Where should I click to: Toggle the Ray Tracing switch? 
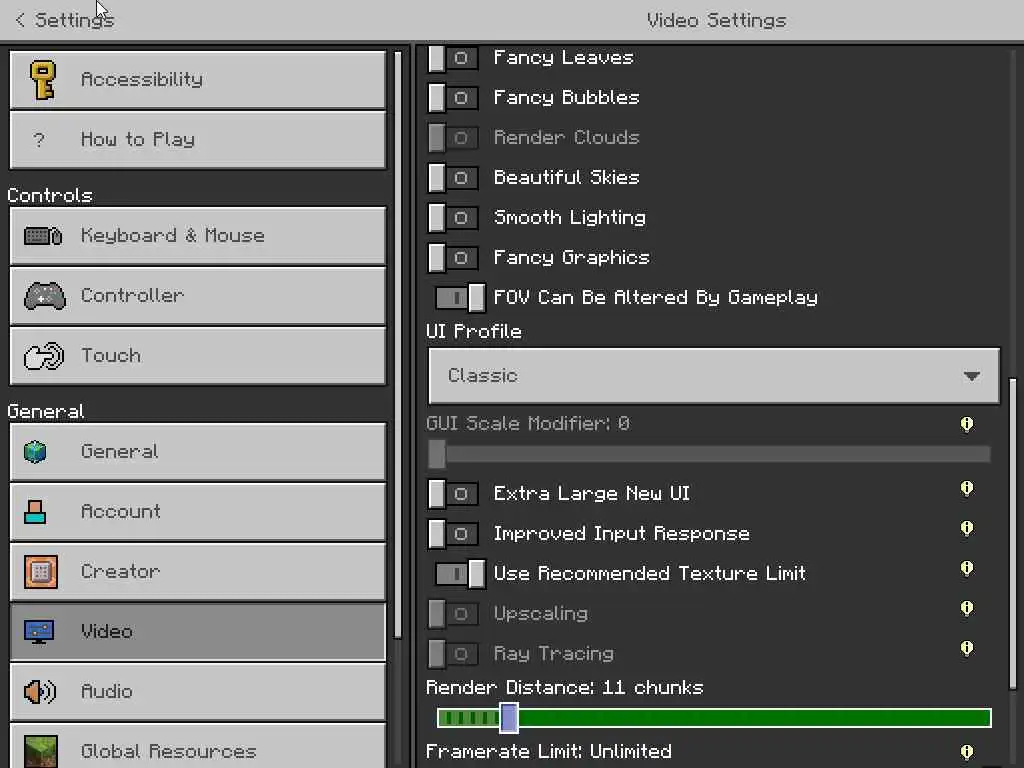tap(453, 654)
